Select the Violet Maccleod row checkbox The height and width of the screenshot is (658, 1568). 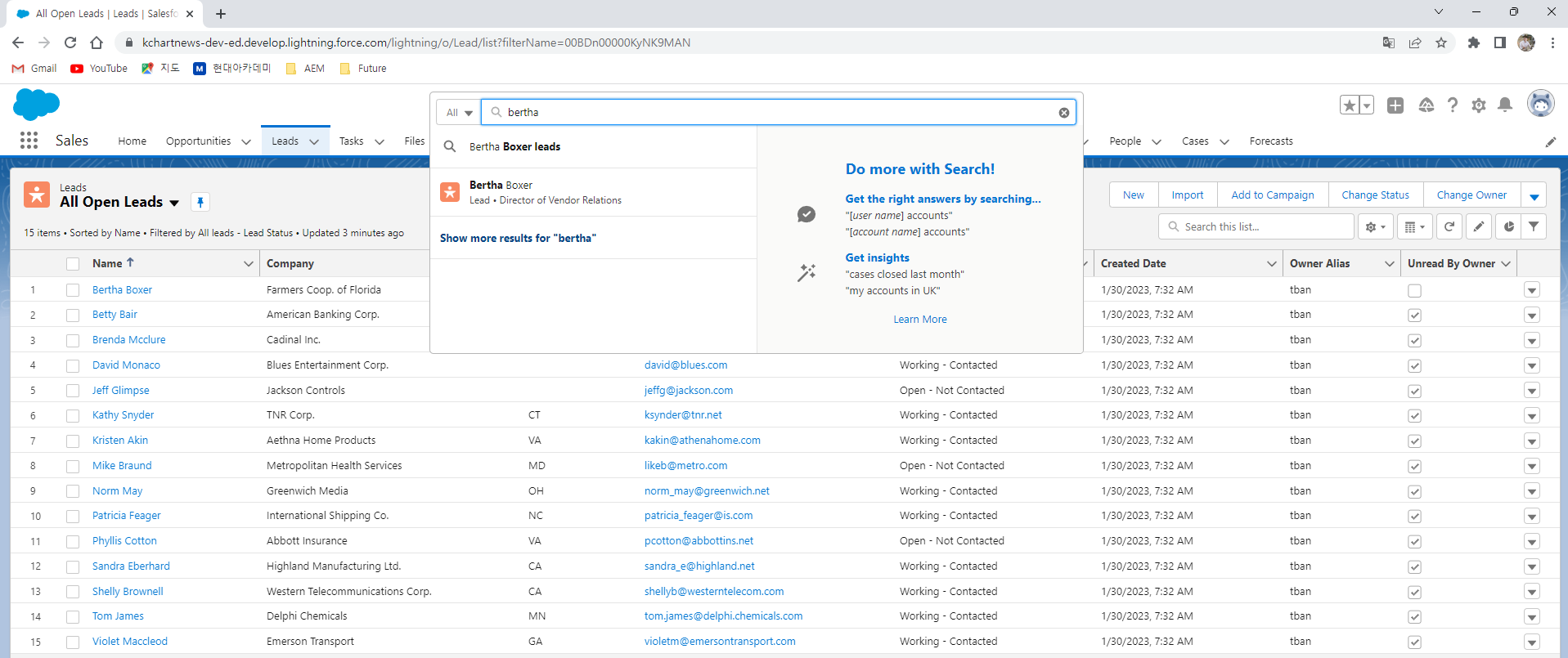(x=73, y=642)
